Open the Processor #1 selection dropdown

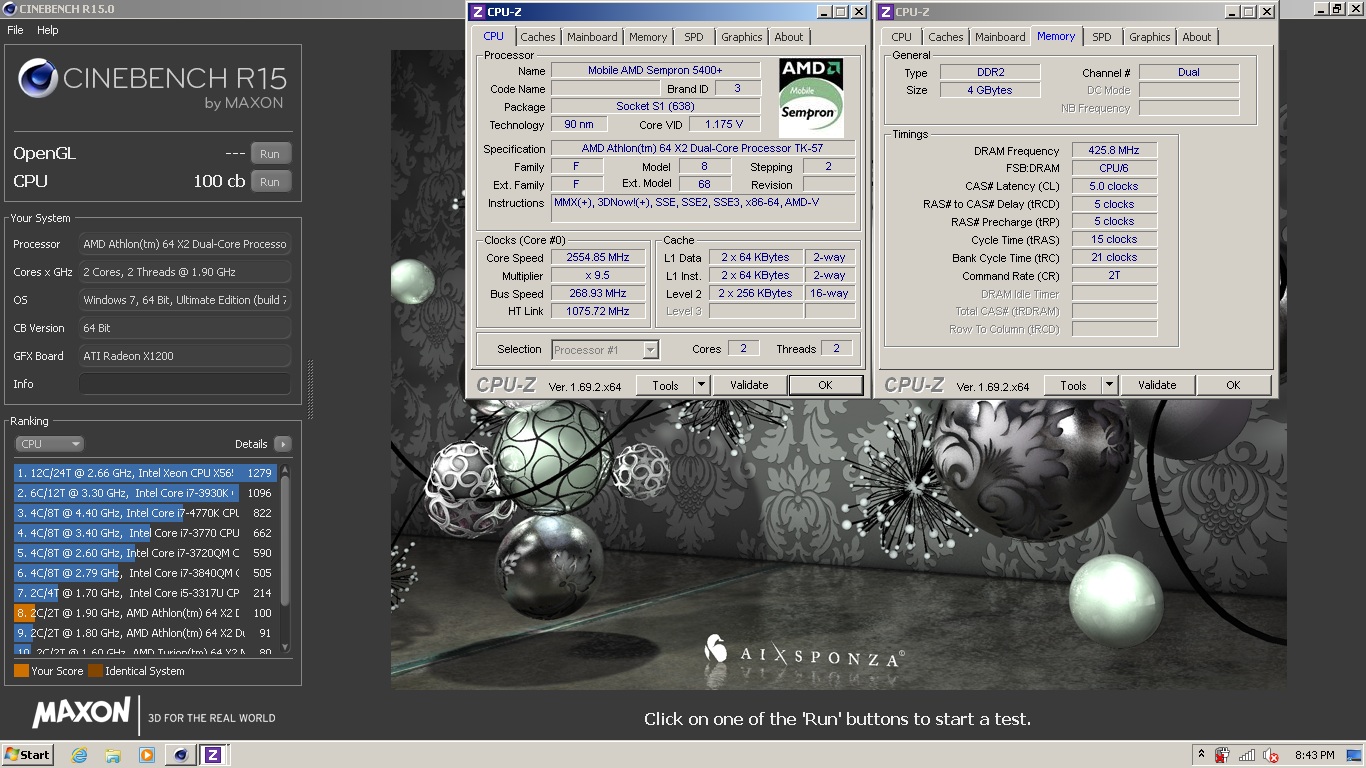tap(605, 350)
